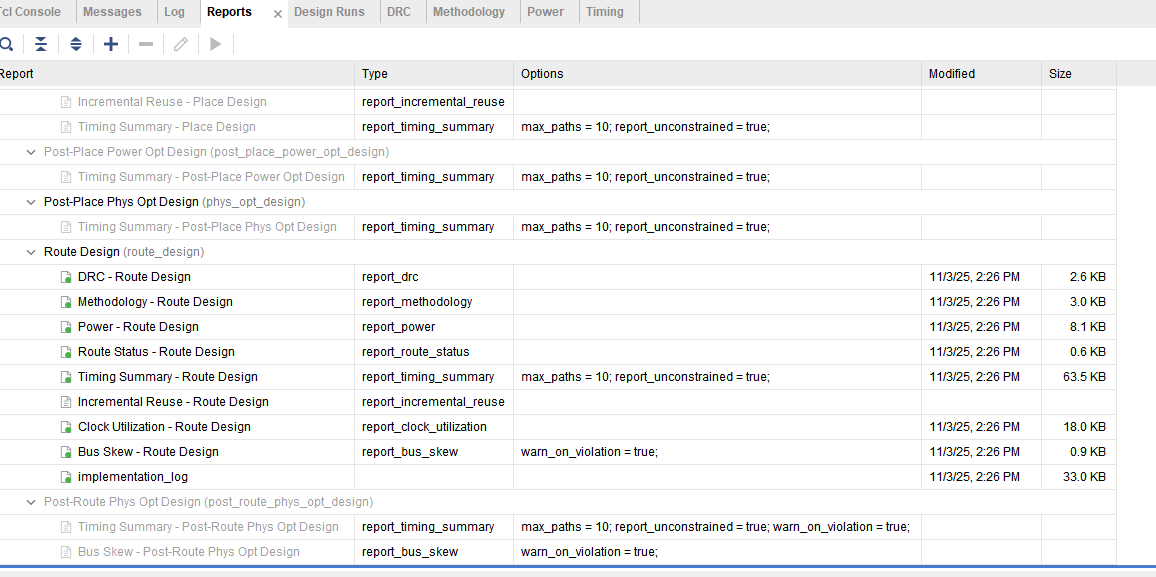This screenshot has height=577, width=1156.
Task: Click file icon of Timing Summary - Place Design
Action: coord(66,127)
